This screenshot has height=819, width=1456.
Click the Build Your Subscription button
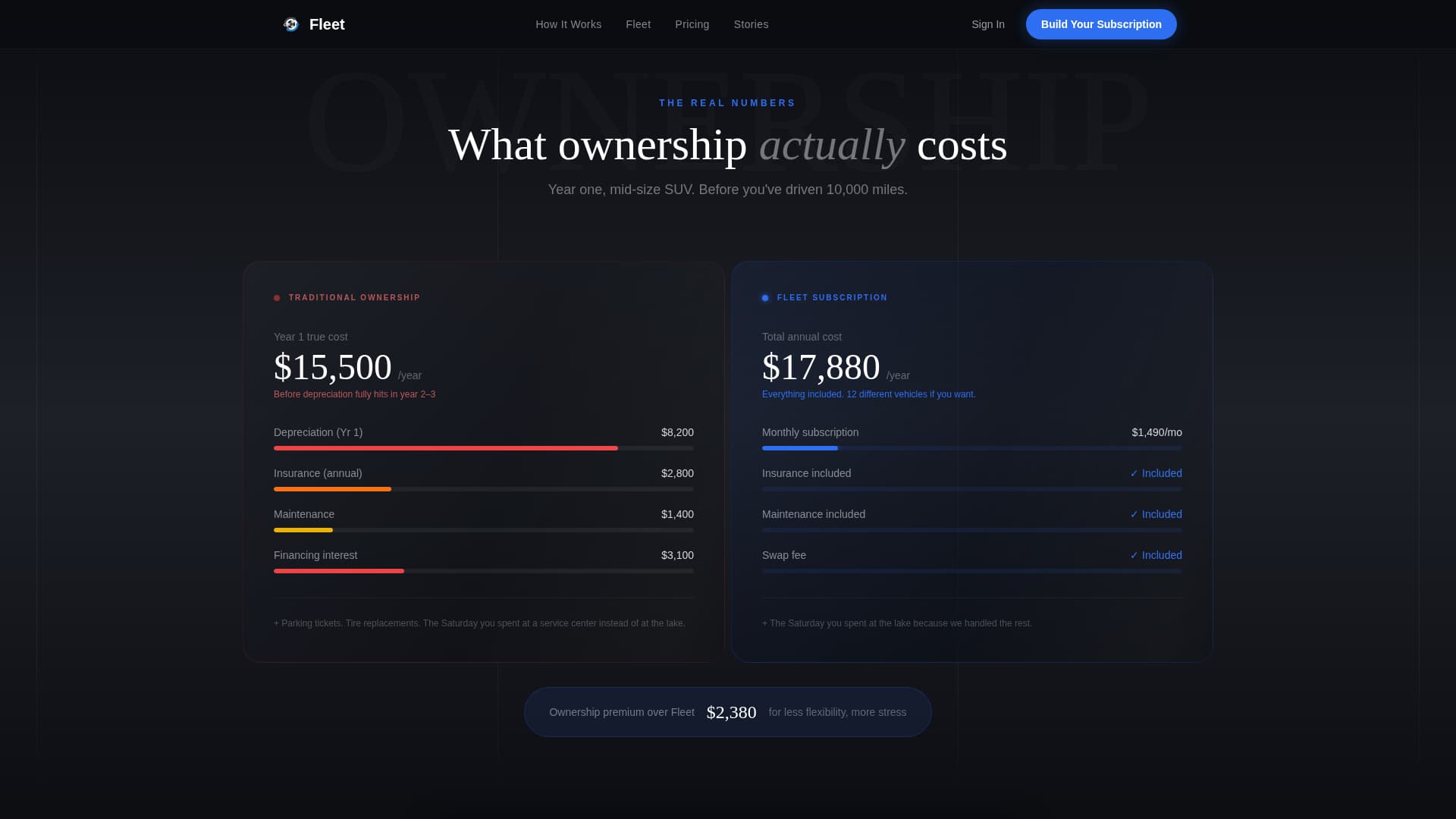coord(1101,24)
